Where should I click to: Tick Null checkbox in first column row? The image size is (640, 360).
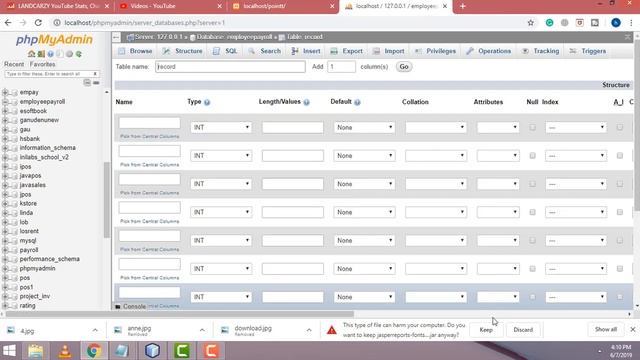pos(532,127)
